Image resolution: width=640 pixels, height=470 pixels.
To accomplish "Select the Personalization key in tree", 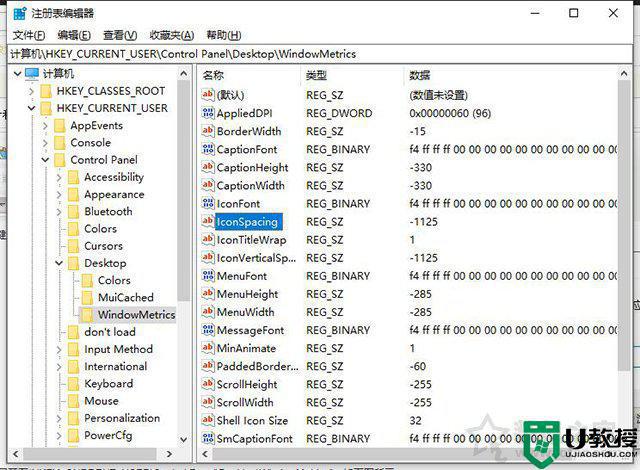I will (122, 418).
